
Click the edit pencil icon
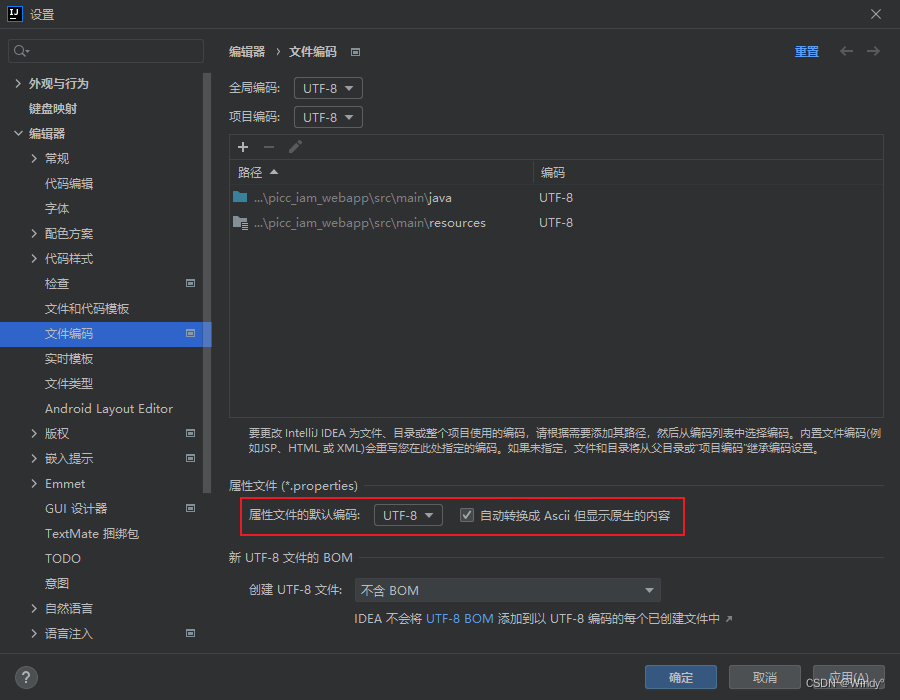(295, 147)
